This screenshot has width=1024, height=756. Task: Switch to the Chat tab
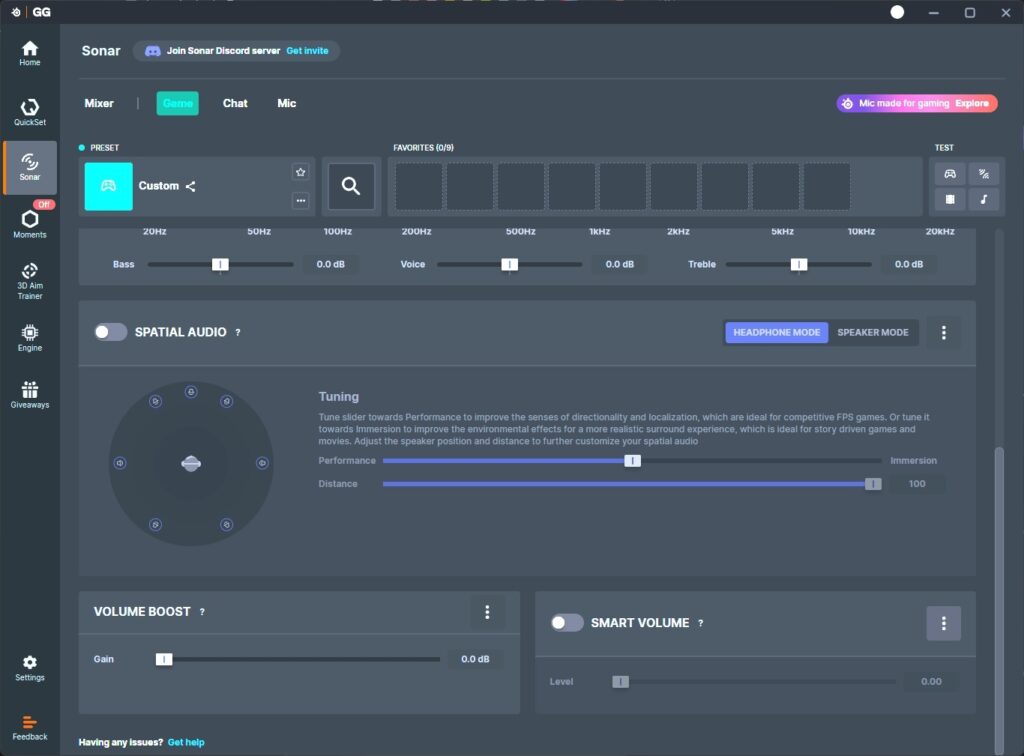(x=235, y=103)
